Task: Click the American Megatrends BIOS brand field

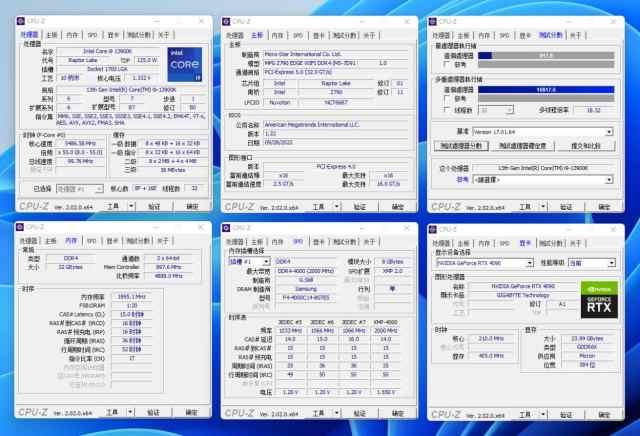Action: point(336,125)
